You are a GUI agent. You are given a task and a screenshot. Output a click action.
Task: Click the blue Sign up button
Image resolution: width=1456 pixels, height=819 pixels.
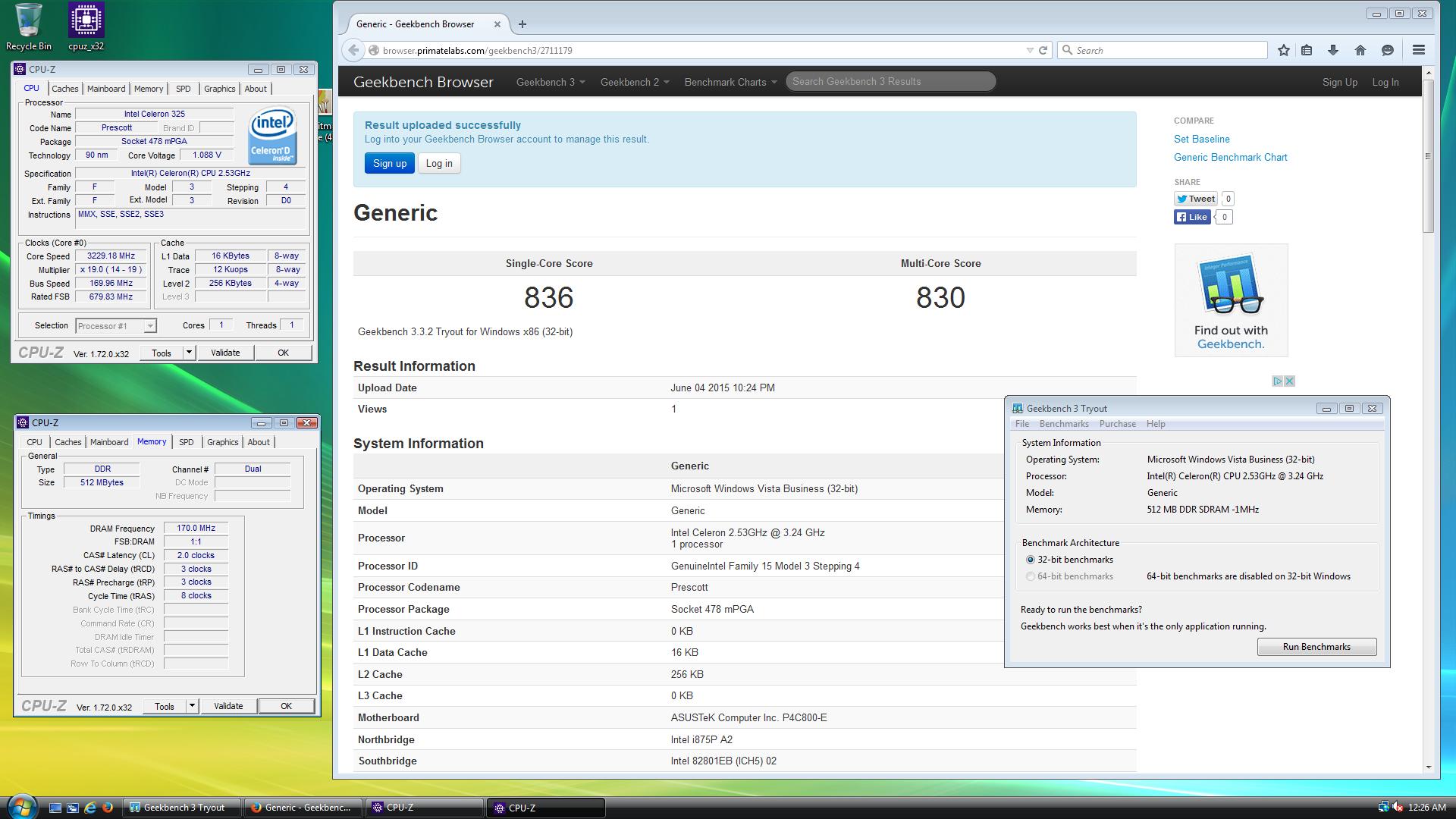tap(390, 163)
